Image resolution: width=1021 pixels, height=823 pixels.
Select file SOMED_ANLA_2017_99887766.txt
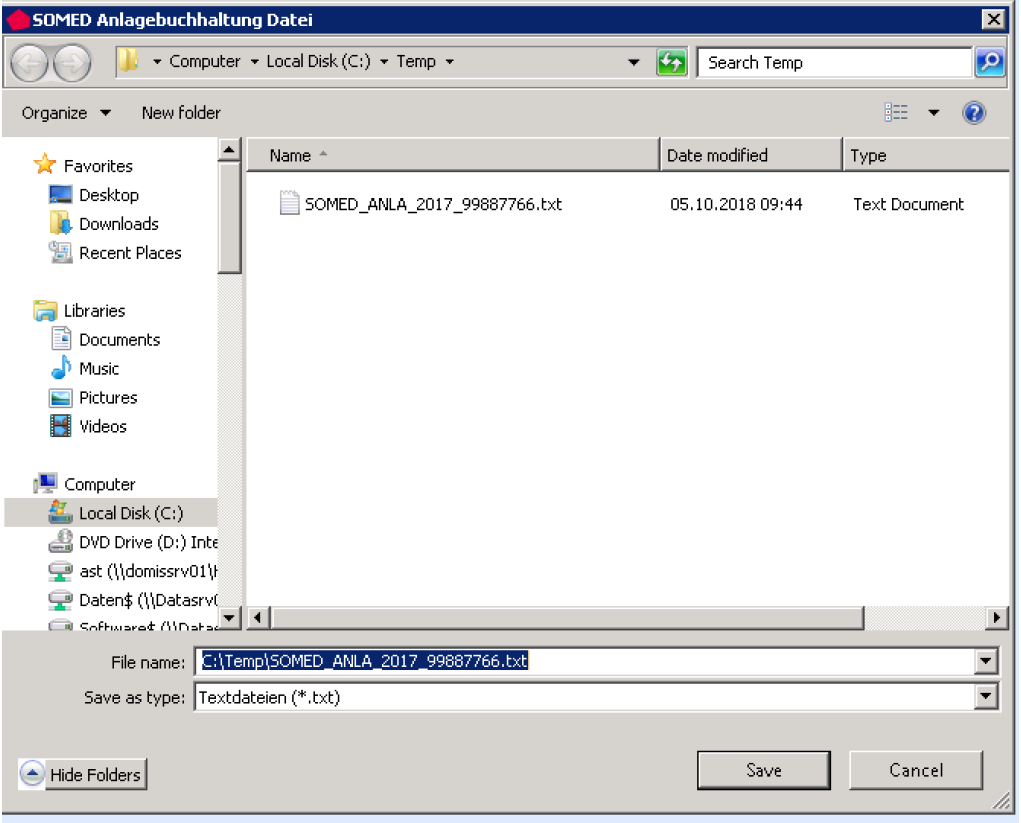(433, 204)
